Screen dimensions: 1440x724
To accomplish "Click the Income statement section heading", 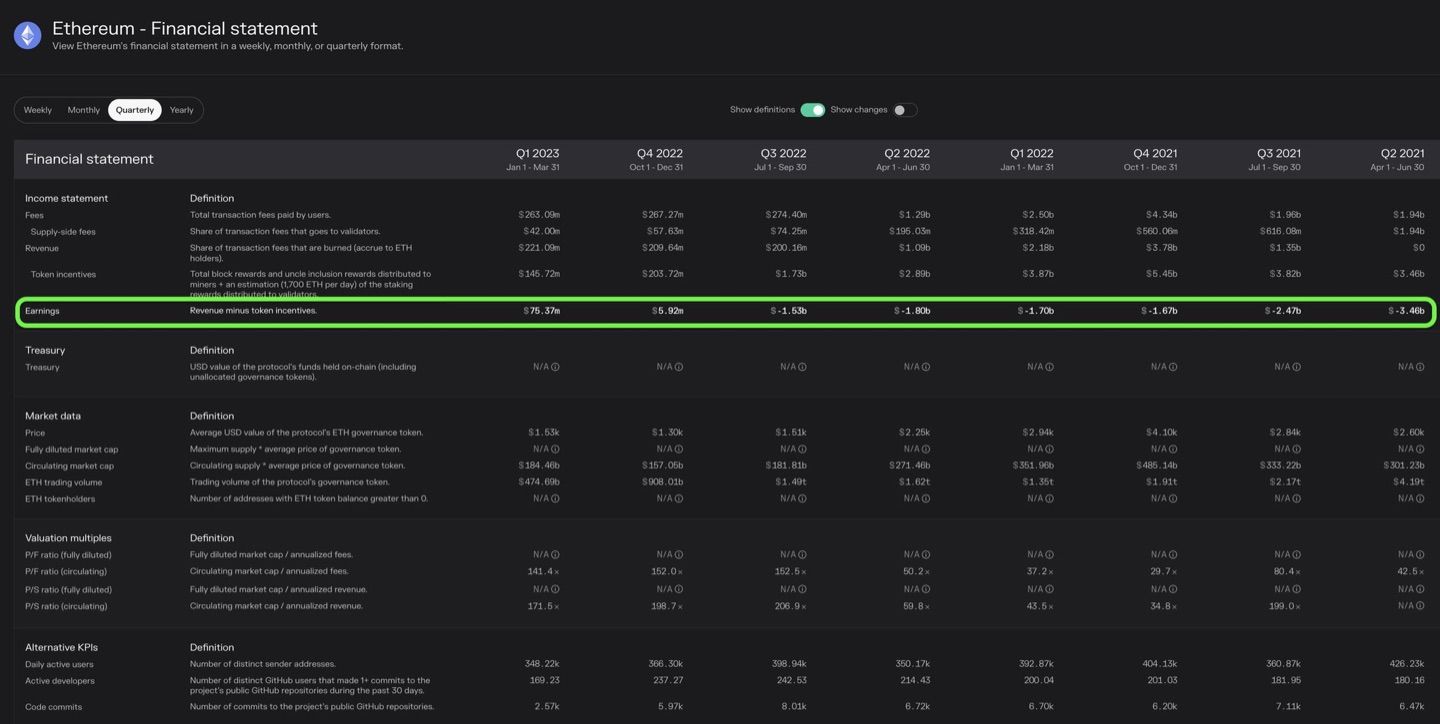I will tap(66, 199).
